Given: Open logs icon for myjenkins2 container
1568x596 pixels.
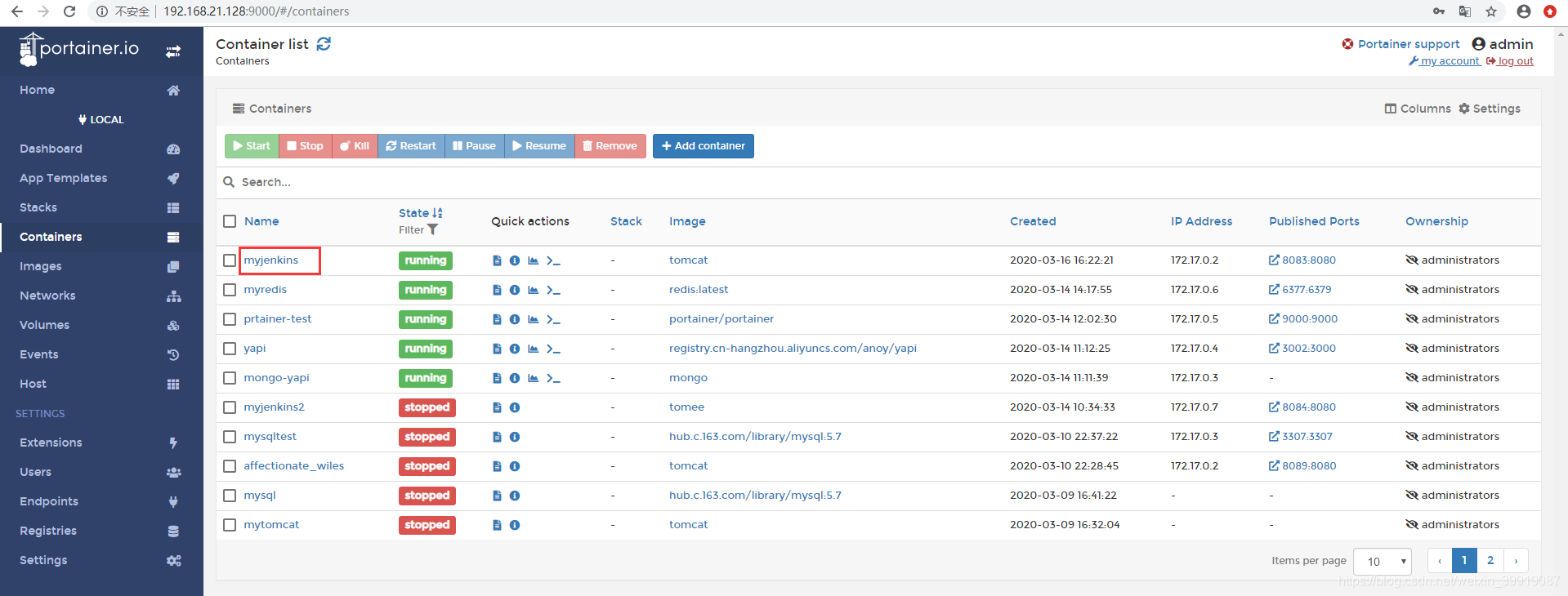Looking at the screenshot, I should tap(497, 407).
